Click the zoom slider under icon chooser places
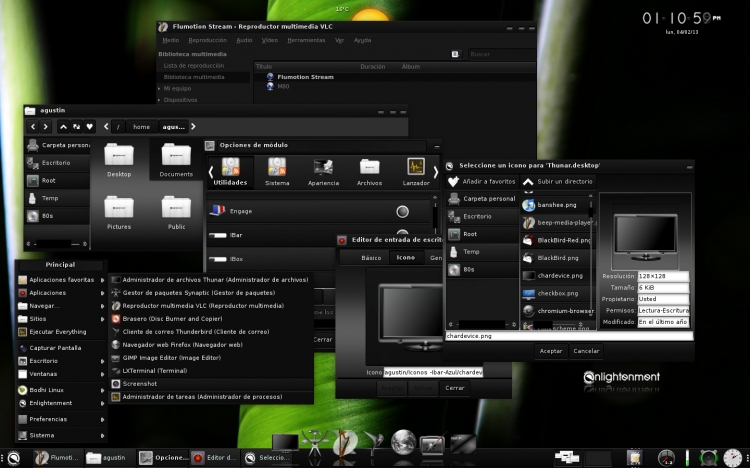This screenshot has height=468, width=750. coord(482,324)
